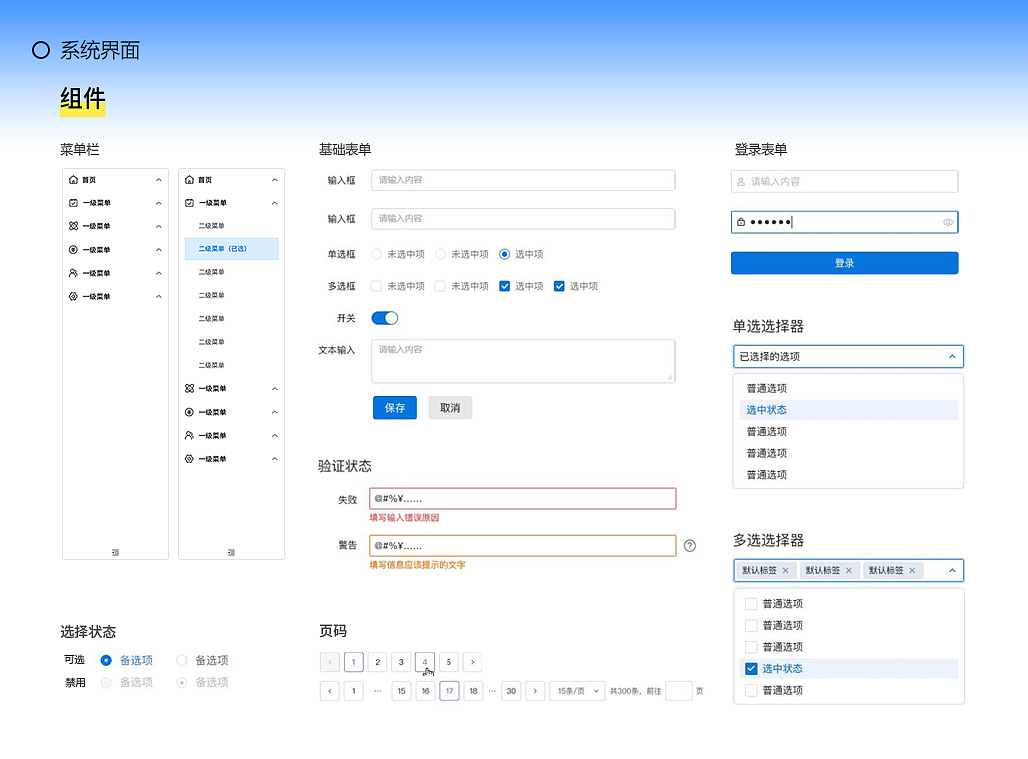This screenshot has width=1028, height=759.
Task: Click the previous-page arrow before page 1 in the full pagination
Action: 330,691
